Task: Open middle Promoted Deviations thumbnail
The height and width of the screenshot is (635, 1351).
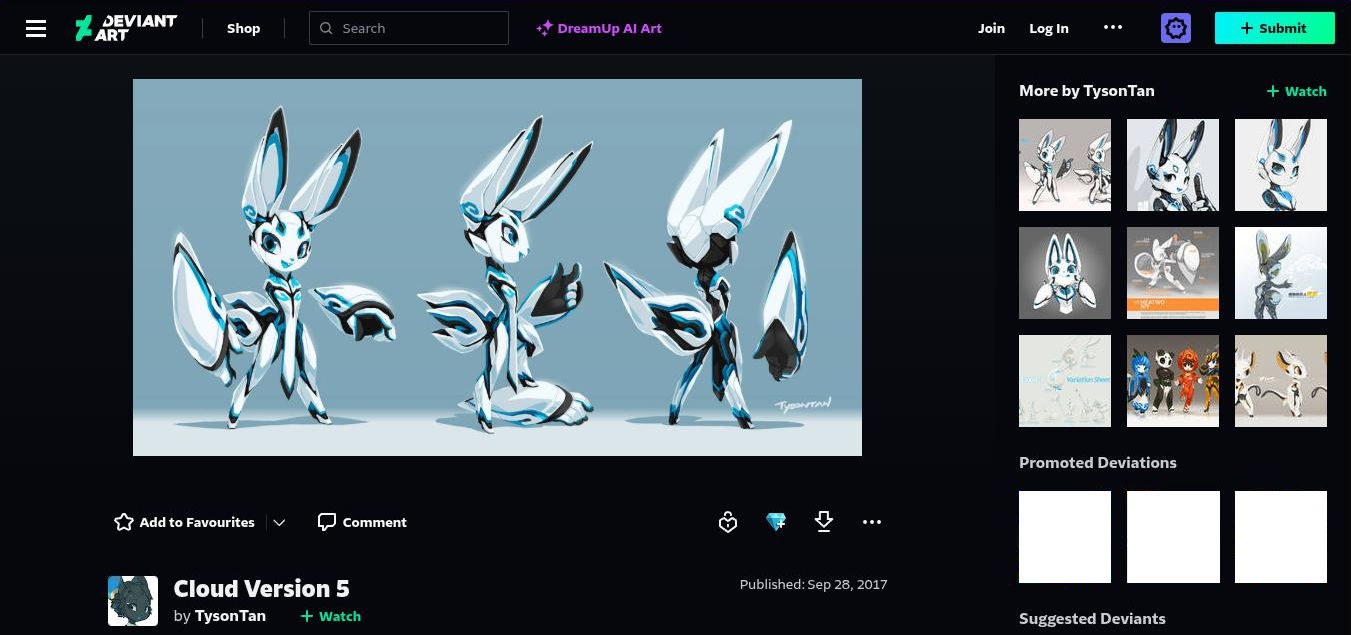Action: tap(1173, 537)
